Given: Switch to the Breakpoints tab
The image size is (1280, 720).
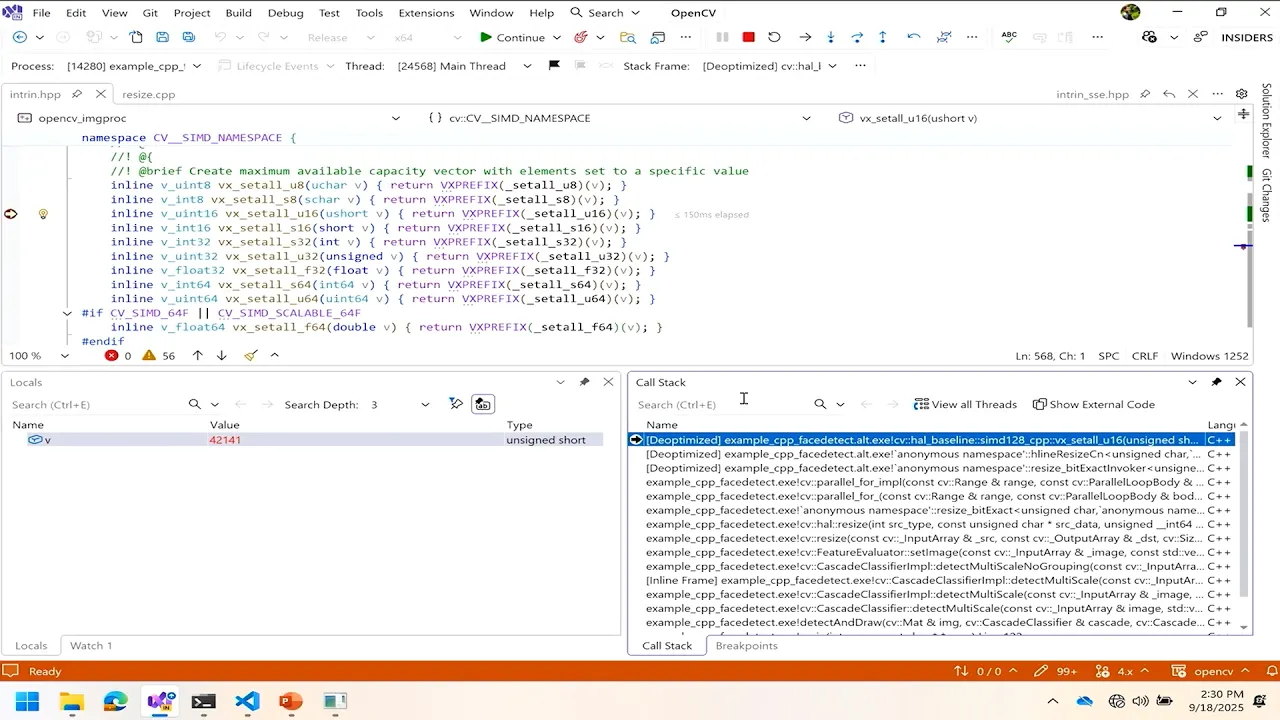Looking at the screenshot, I should (746, 645).
